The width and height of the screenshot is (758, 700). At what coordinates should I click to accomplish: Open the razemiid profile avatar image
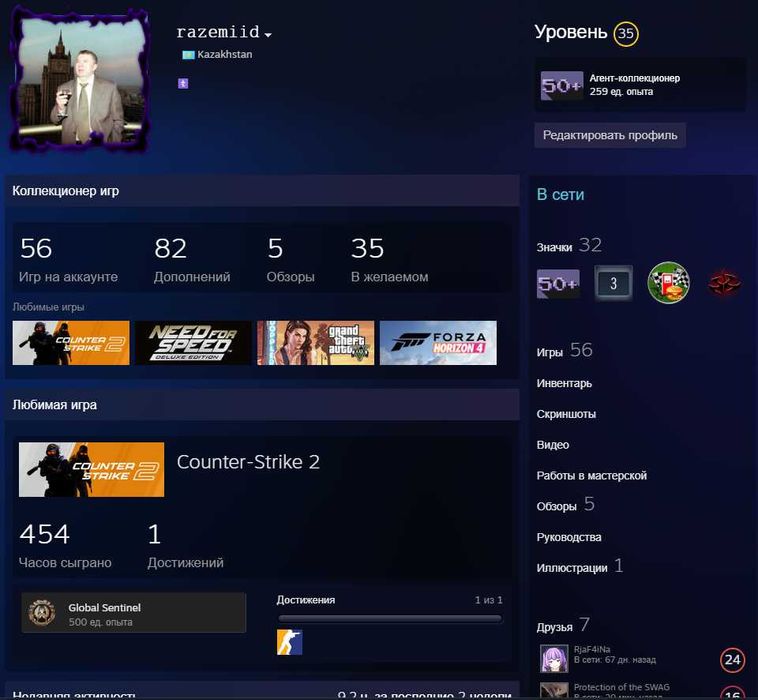pyautogui.click(x=80, y=82)
